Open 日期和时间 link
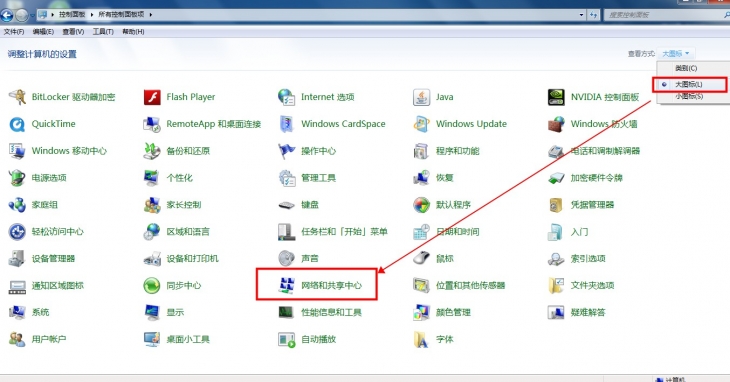The image size is (730, 382). [x=458, y=232]
